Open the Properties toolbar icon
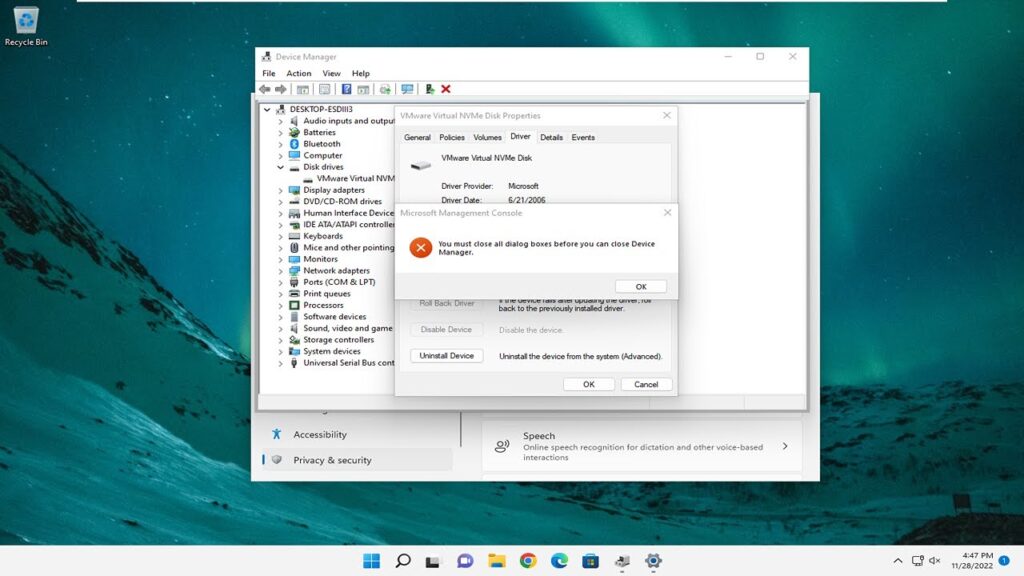Viewport: 1024px width, 576px height. tap(325, 89)
